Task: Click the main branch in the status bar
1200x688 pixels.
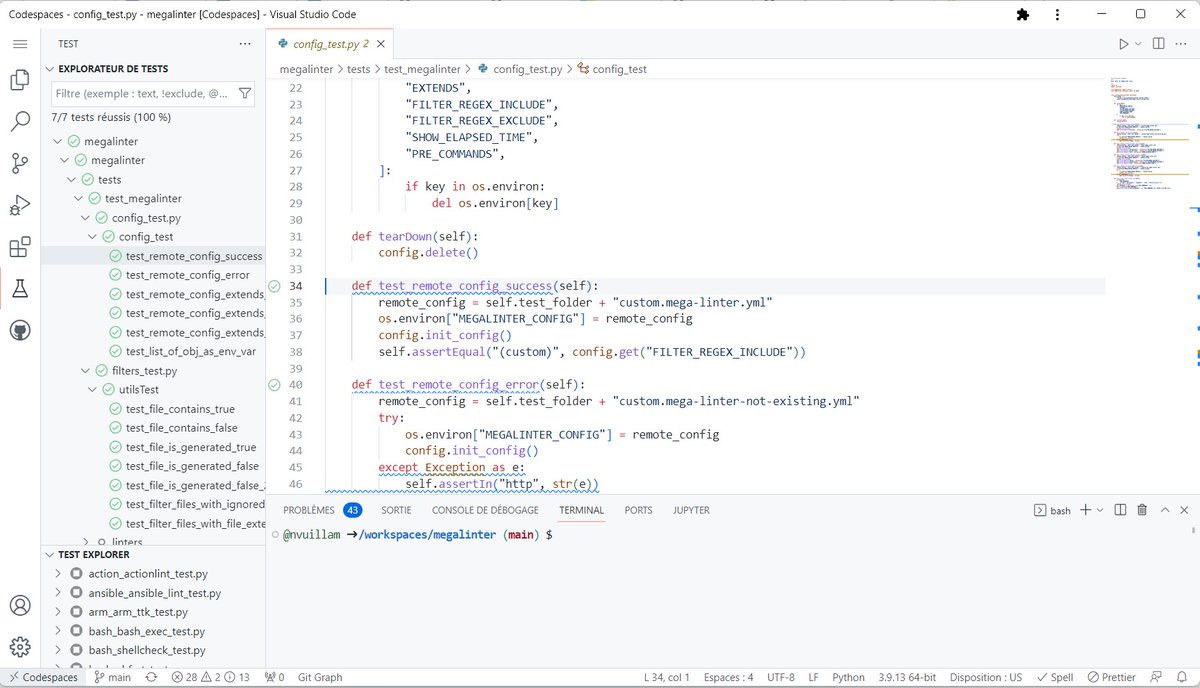Action: coord(112,677)
